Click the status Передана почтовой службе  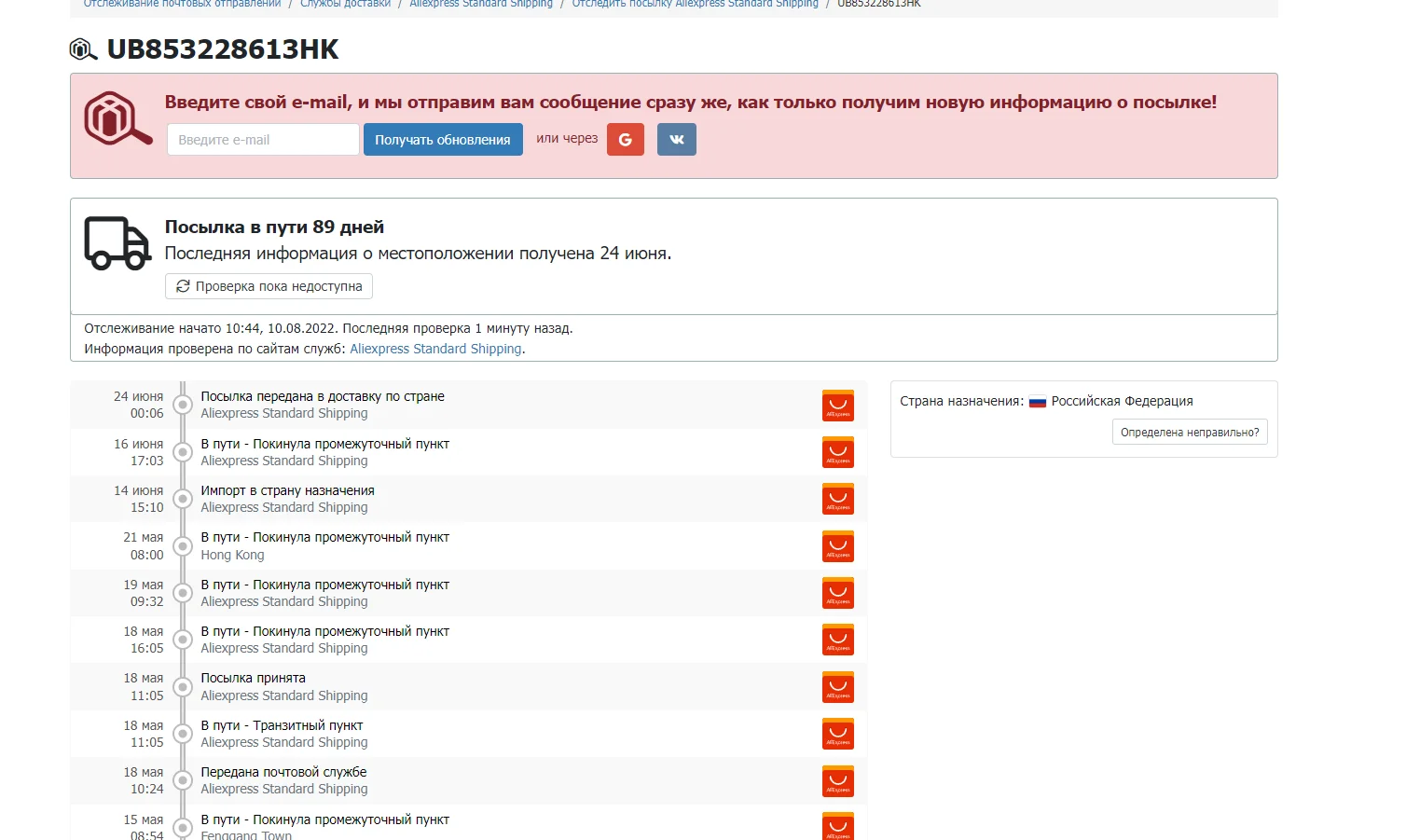283,772
